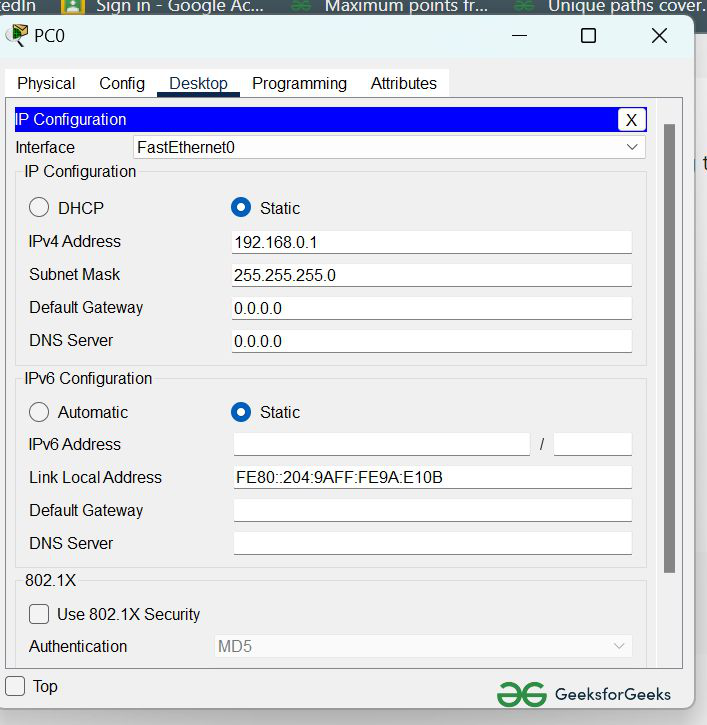Select the IPv4 Static radio button
This screenshot has height=725, width=707.
tap(241, 208)
